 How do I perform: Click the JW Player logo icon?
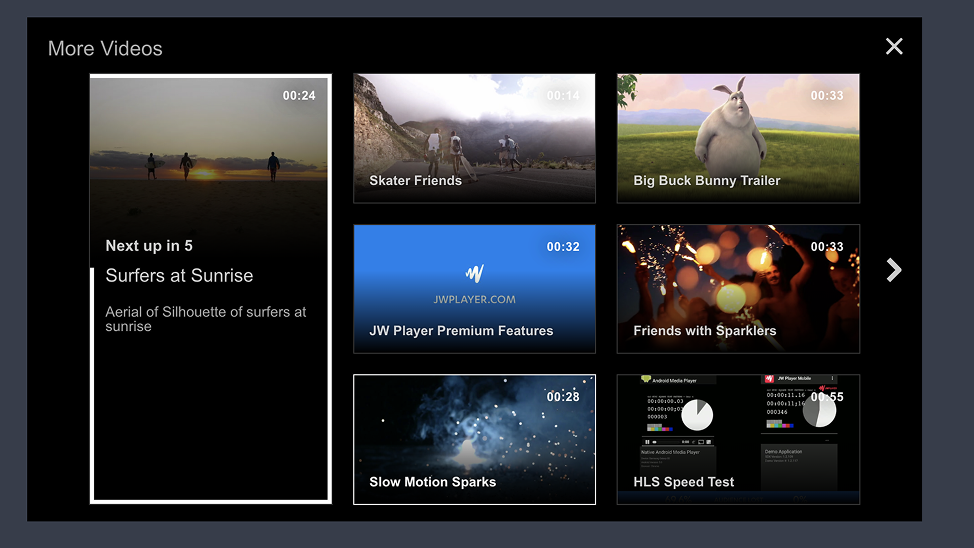click(x=475, y=273)
